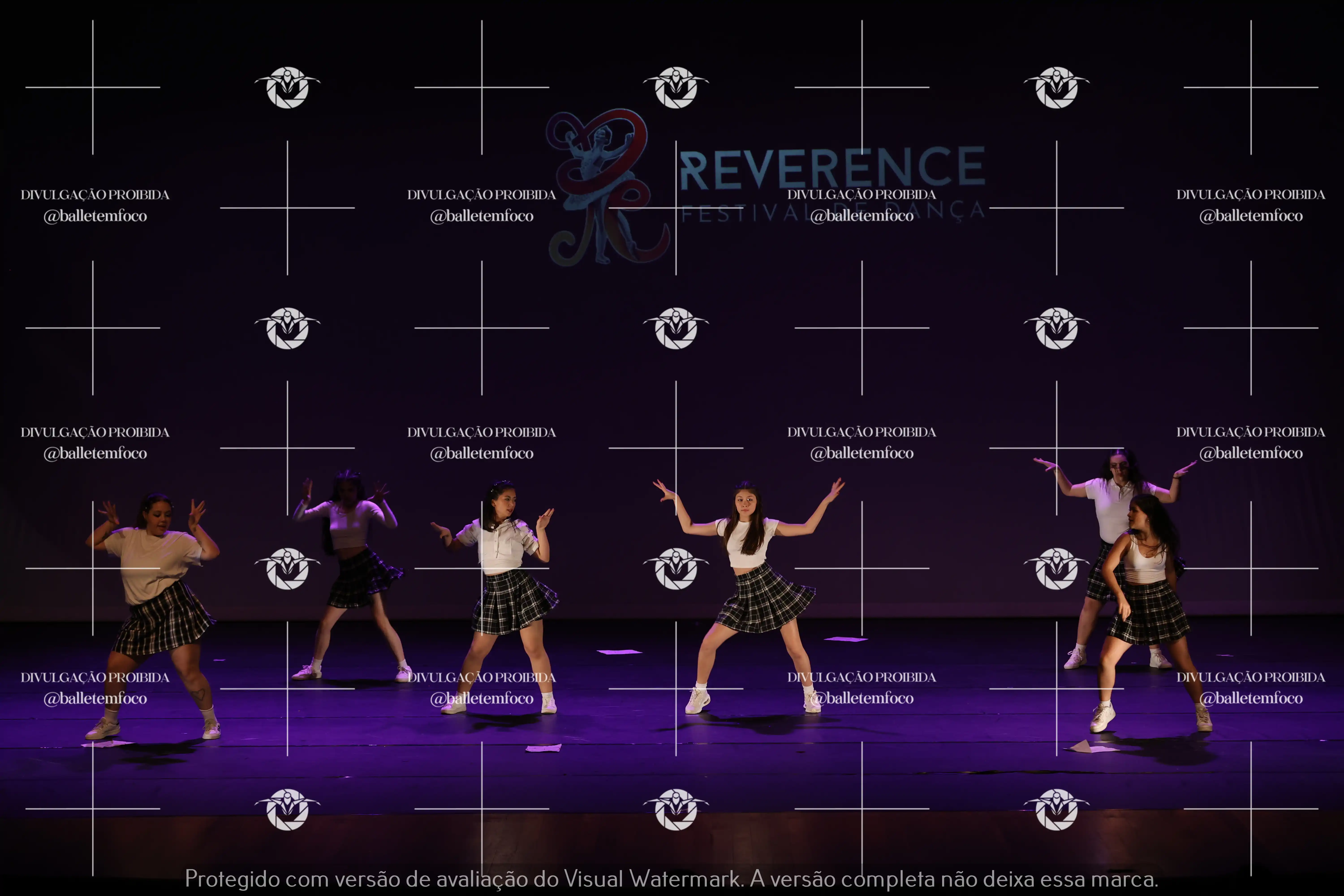Click the camera watermark logo overlapping the Reverence logo

(x=676, y=87)
